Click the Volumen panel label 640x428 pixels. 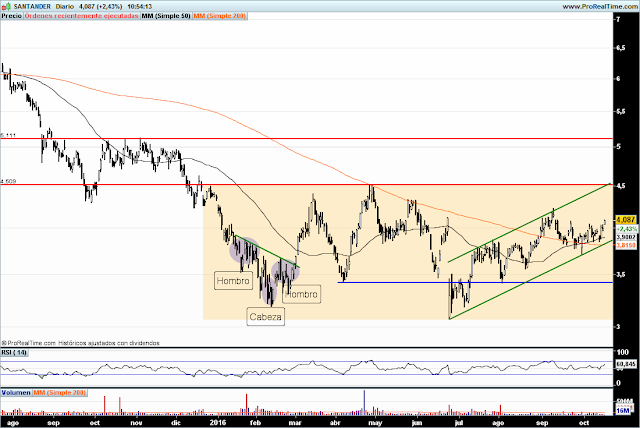pyautogui.click(x=16, y=393)
